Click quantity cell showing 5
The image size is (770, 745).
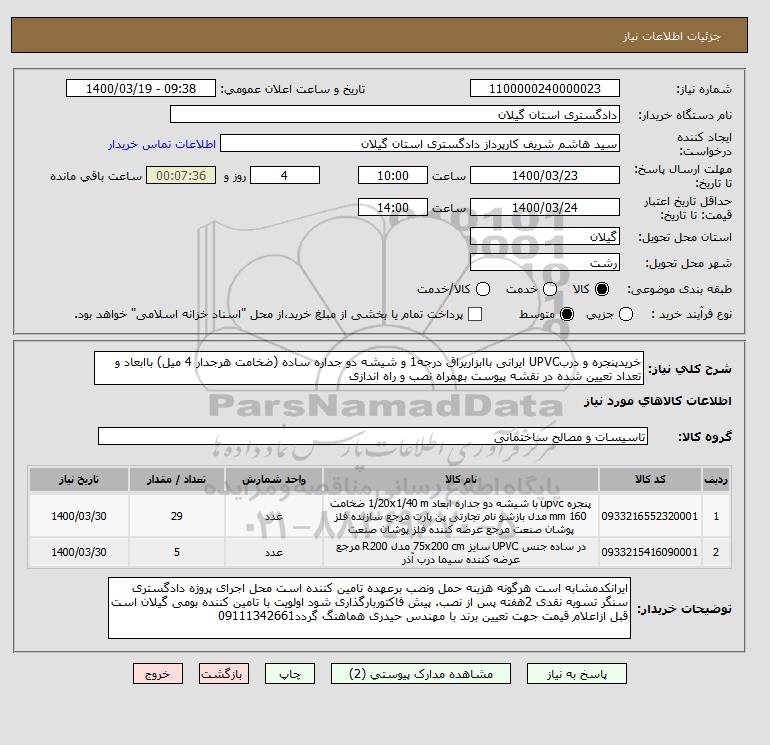click(177, 552)
